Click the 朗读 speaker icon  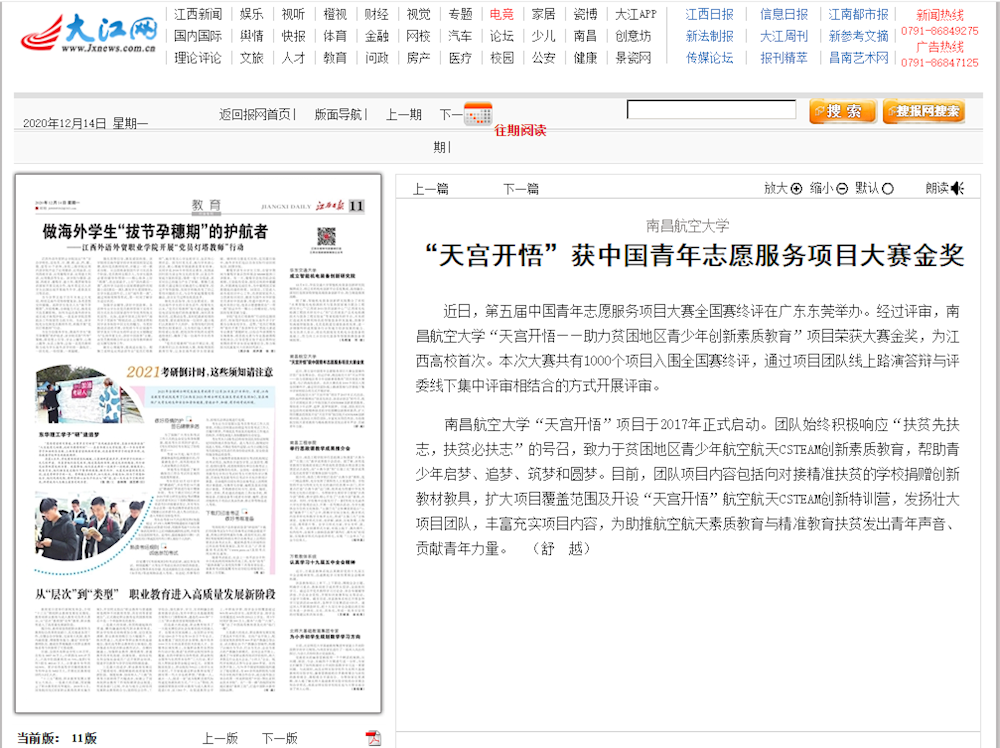point(957,188)
